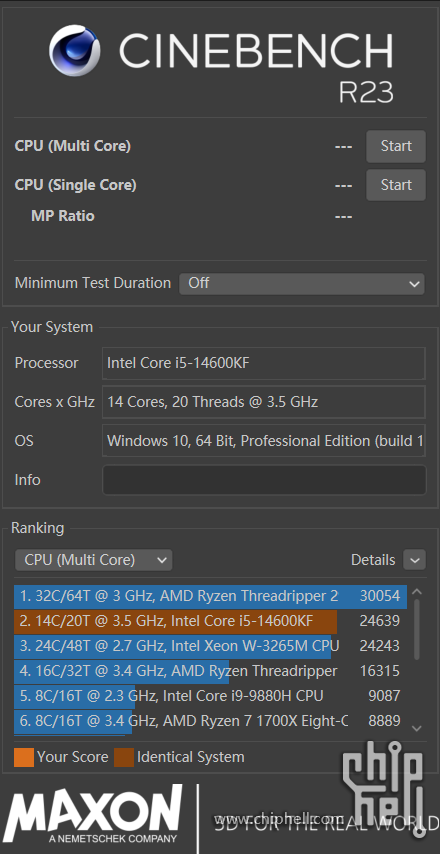Click the CPU (Multi Core) label
The image size is (440, 854).
72,146
